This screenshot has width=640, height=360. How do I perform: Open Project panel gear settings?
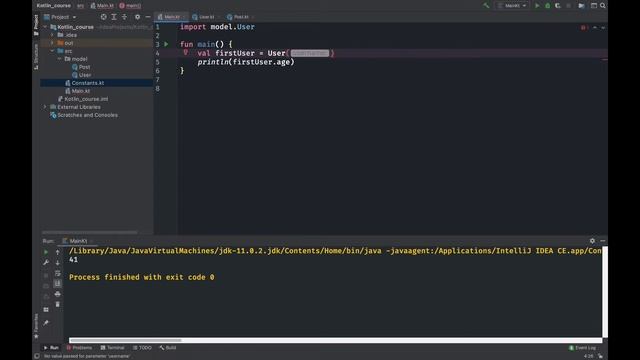pos(138,17)
